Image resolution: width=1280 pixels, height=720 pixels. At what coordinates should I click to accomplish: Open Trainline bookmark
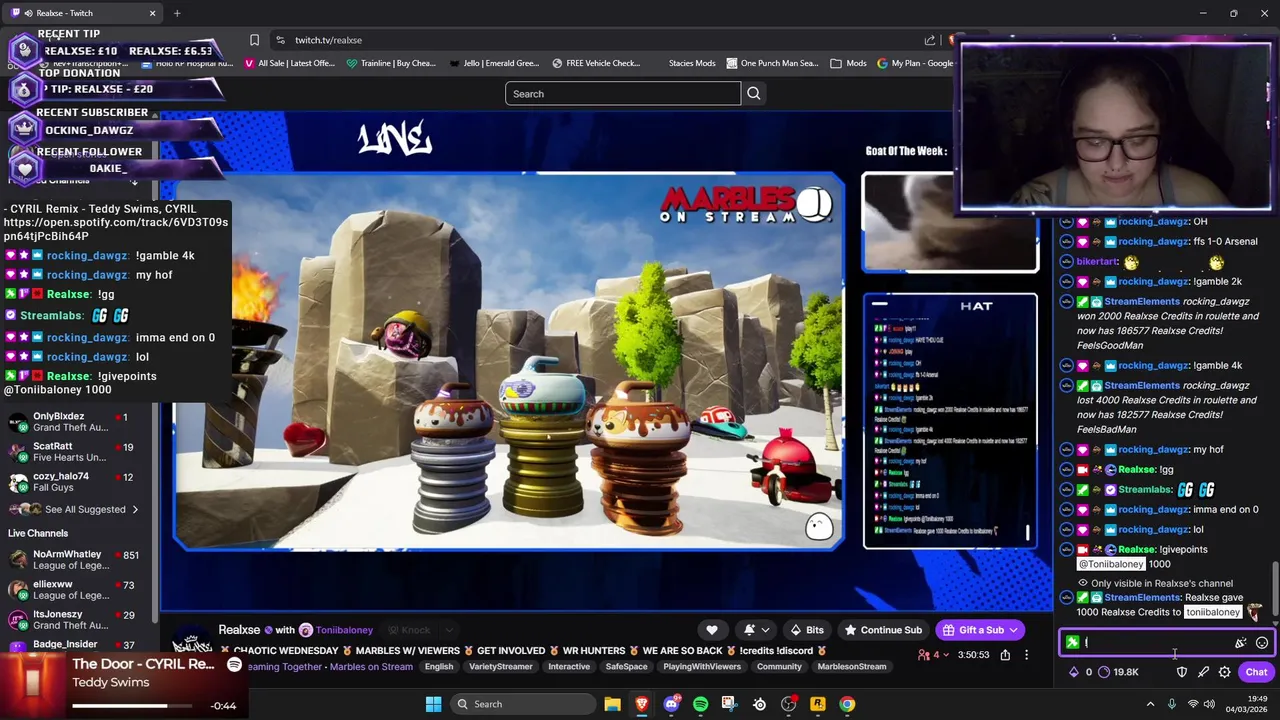[390, 63]
